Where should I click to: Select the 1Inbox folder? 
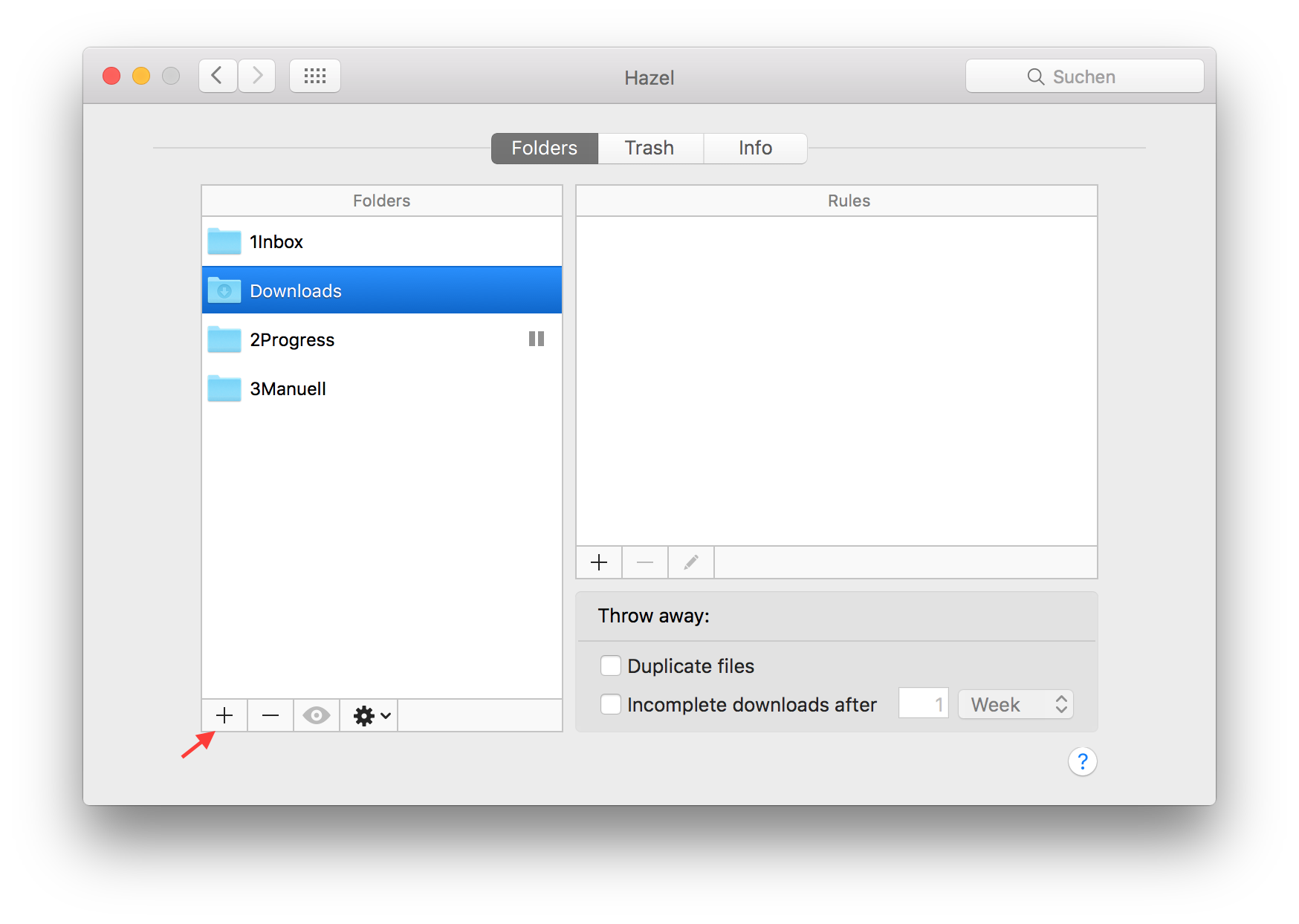pos(382,241)
